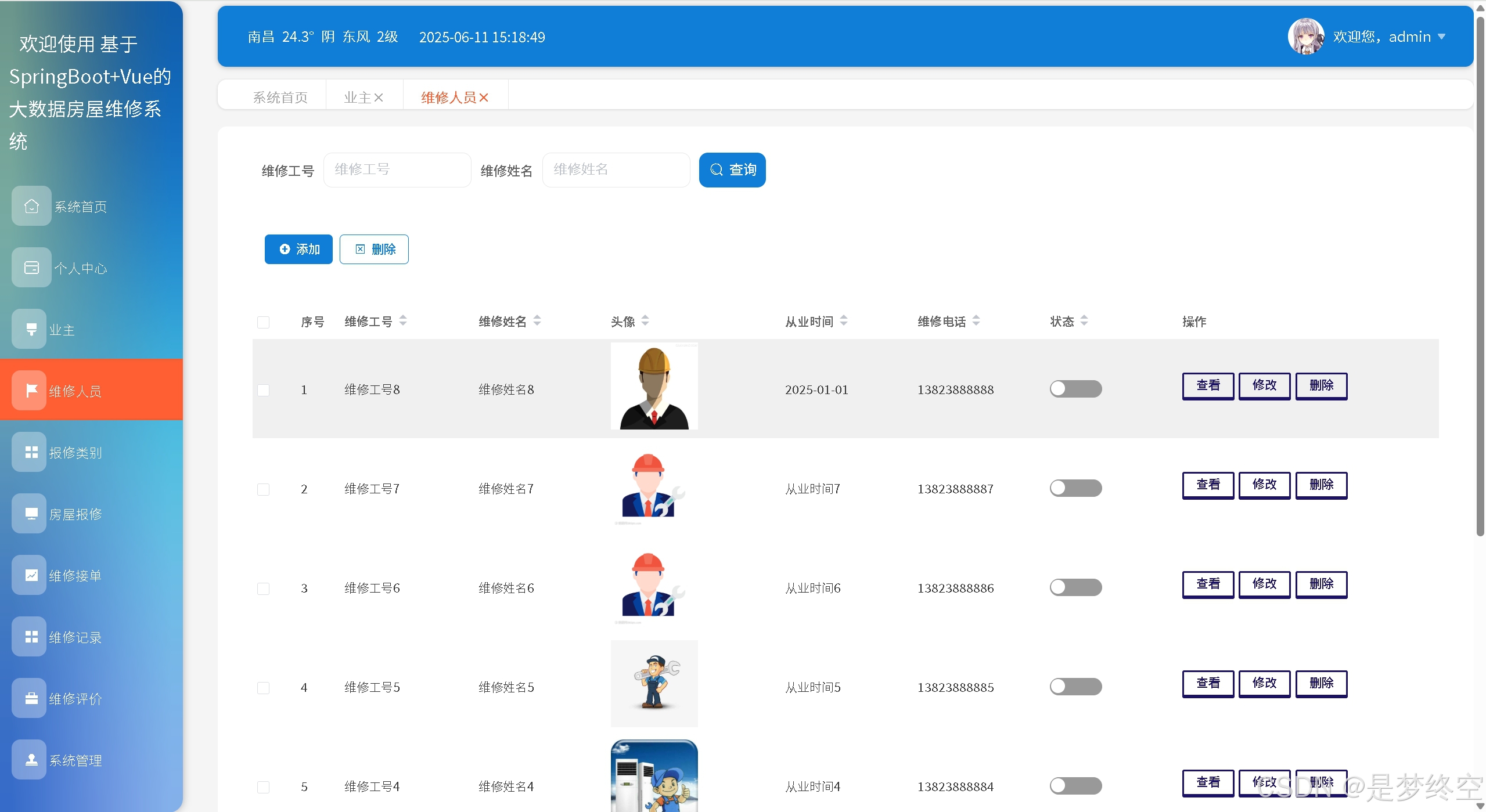Check the row checkbox for 维修工号7
This screenshot has width=1486, height=812.
(x=263, y=489)
